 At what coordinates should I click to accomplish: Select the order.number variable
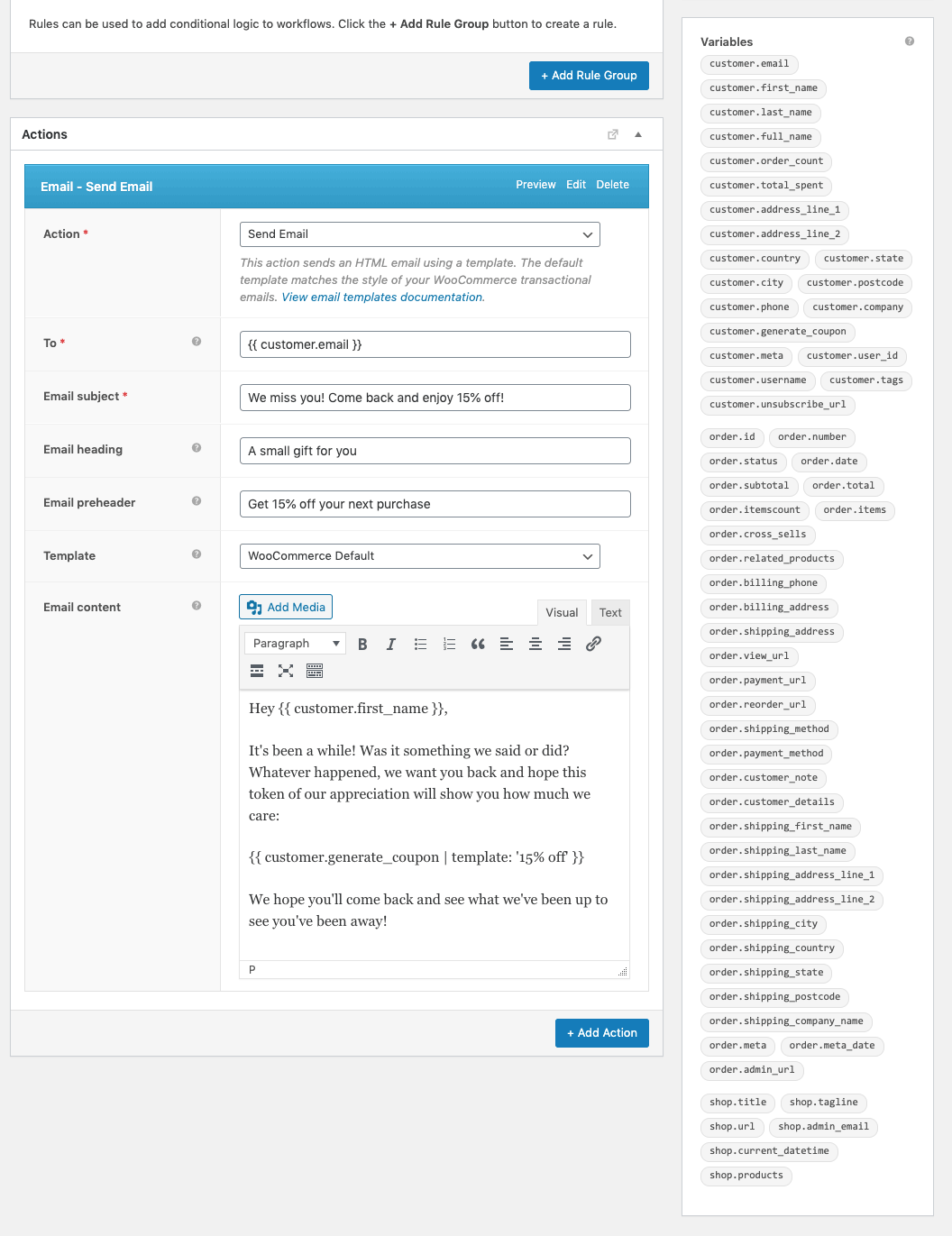812,437
